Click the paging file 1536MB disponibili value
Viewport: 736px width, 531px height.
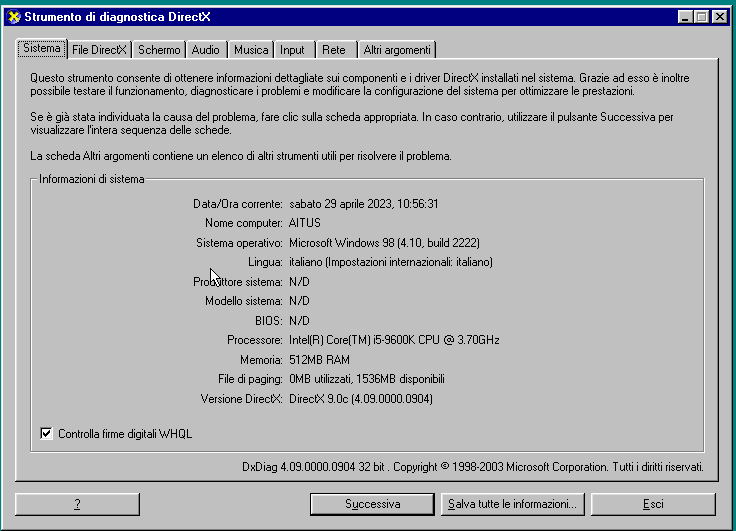tap(367, 379)
